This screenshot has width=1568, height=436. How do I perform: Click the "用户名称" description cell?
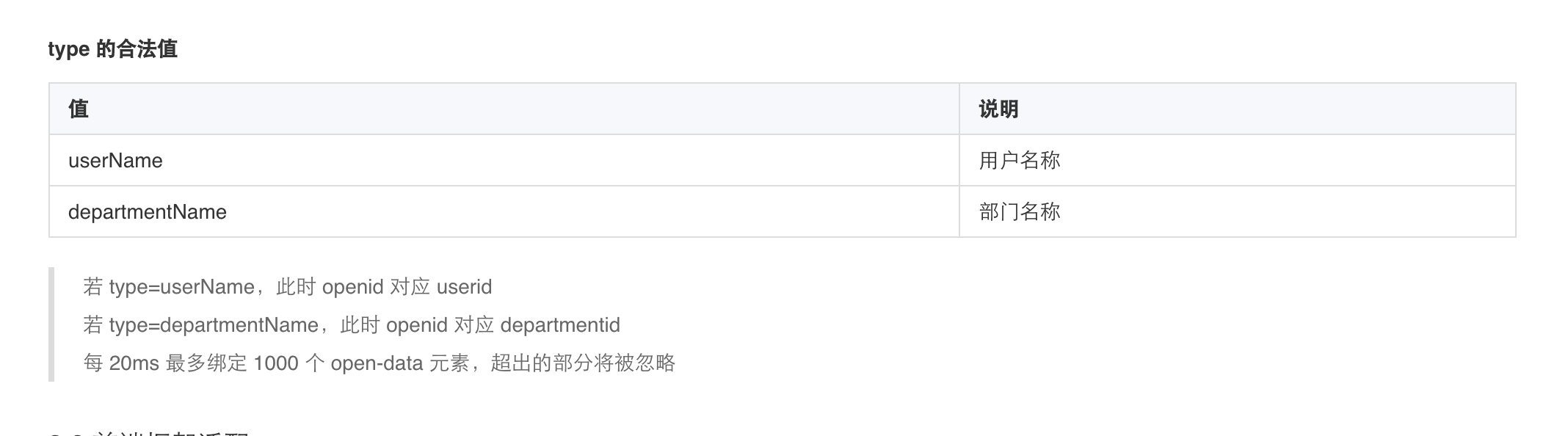1237,160
